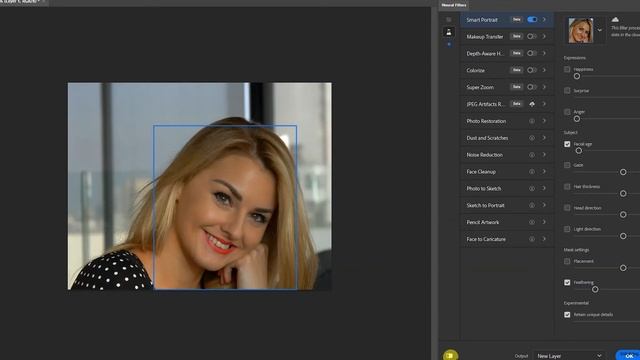
Task: Select the Face to Caricature filter
Action: [x=507, y=239]
